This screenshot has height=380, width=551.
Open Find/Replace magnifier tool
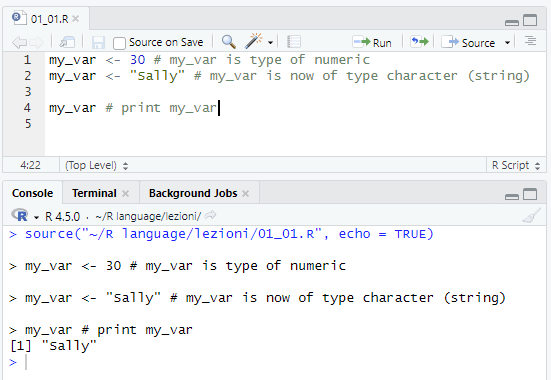tap(228, 42)
